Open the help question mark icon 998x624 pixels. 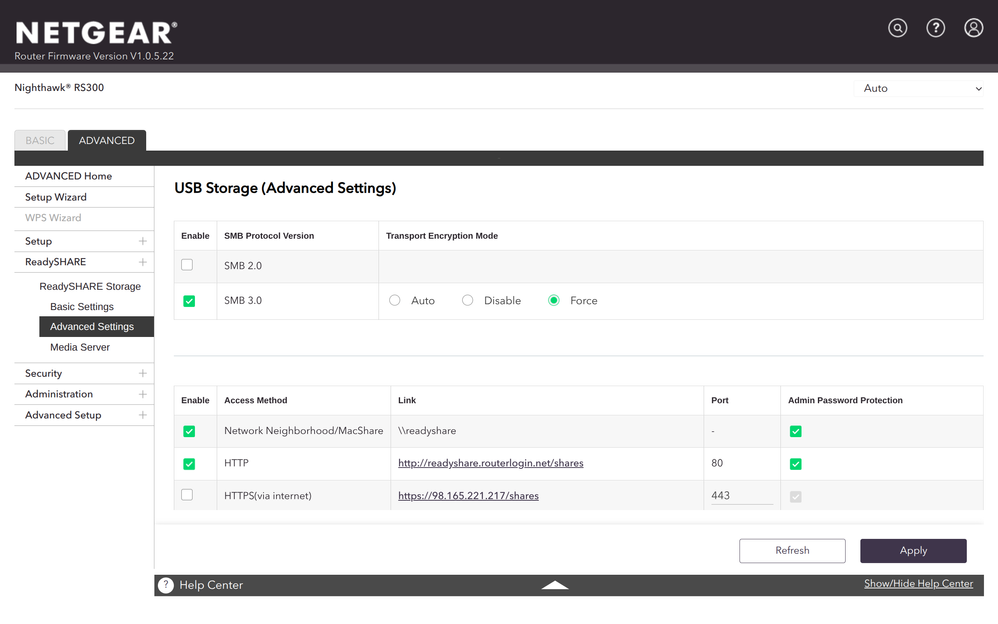[935, 28]
